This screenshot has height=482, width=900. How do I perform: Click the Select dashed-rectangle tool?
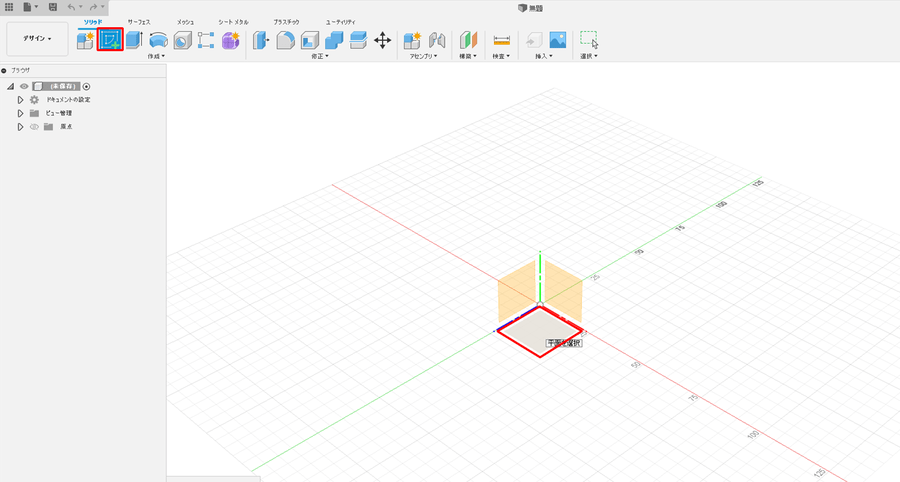(x=589, y=40)
